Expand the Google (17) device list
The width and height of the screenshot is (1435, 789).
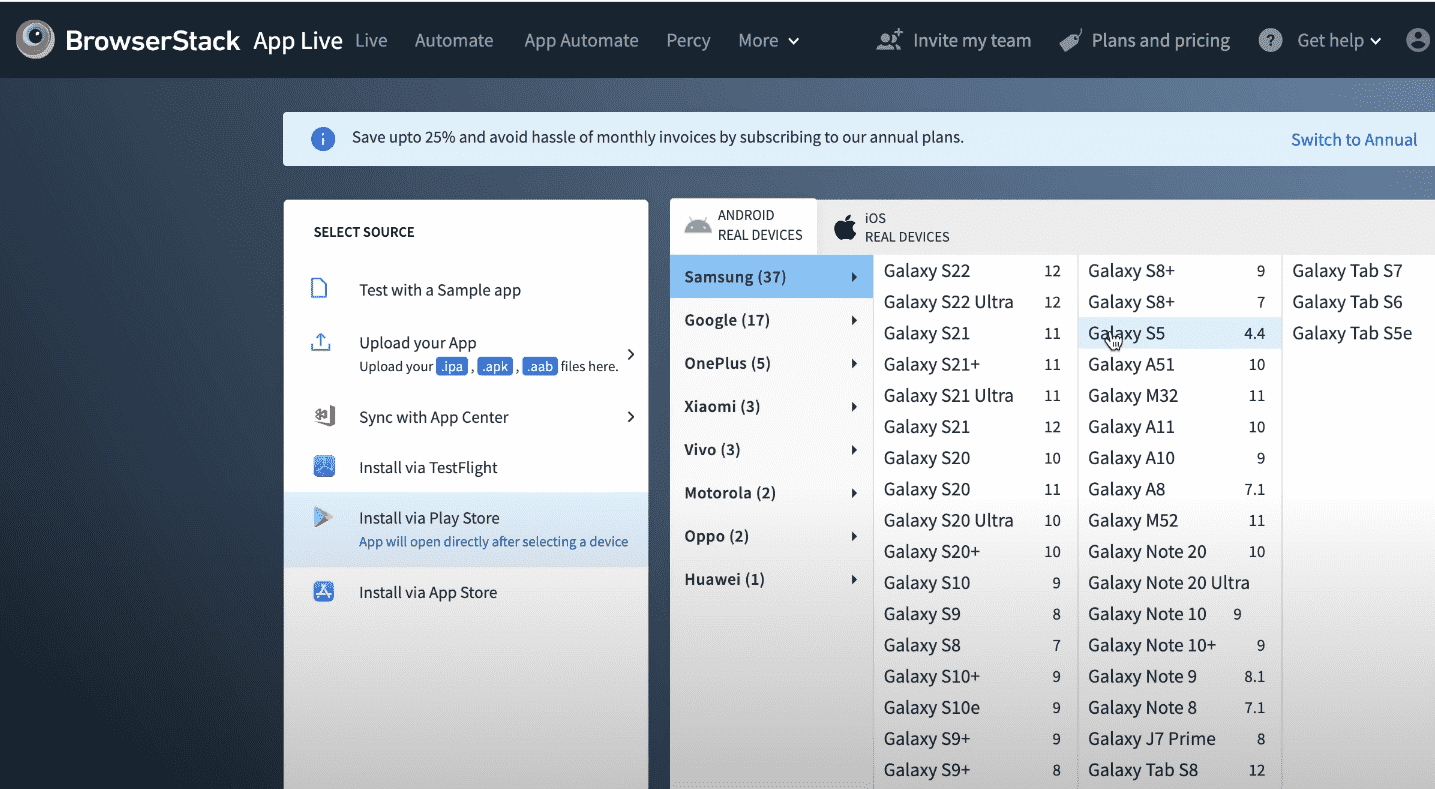pos(770,320)
